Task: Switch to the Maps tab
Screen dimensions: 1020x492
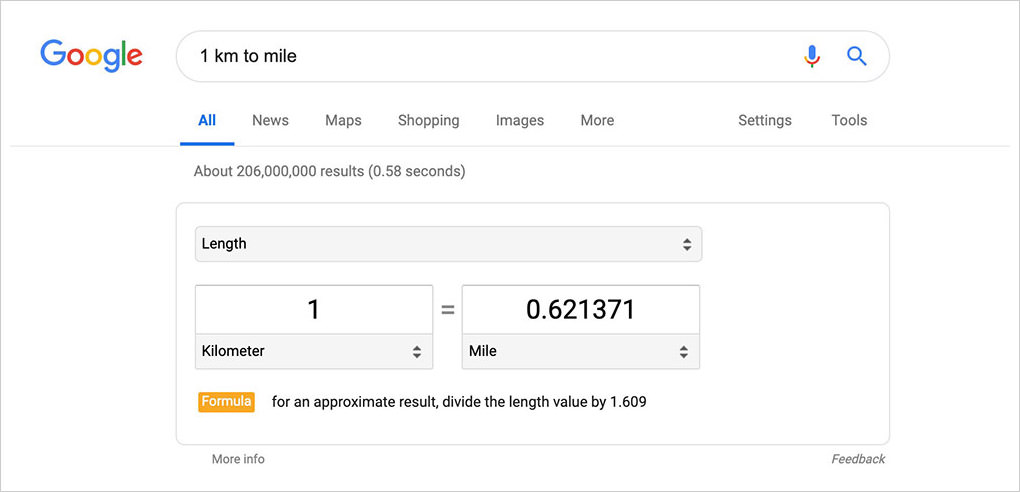Action: [x=343, y=120]
